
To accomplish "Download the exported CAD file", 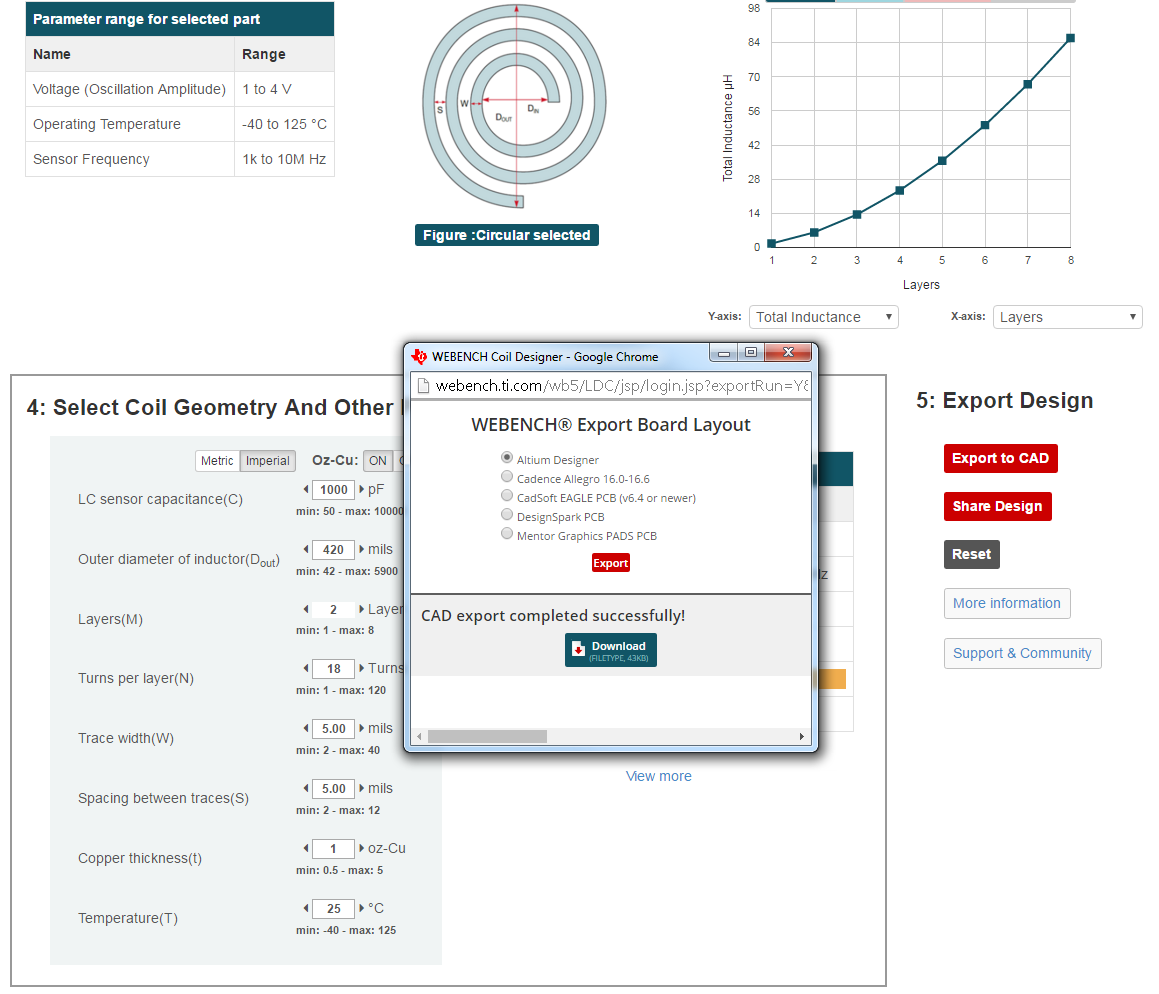I will (611, 650).
